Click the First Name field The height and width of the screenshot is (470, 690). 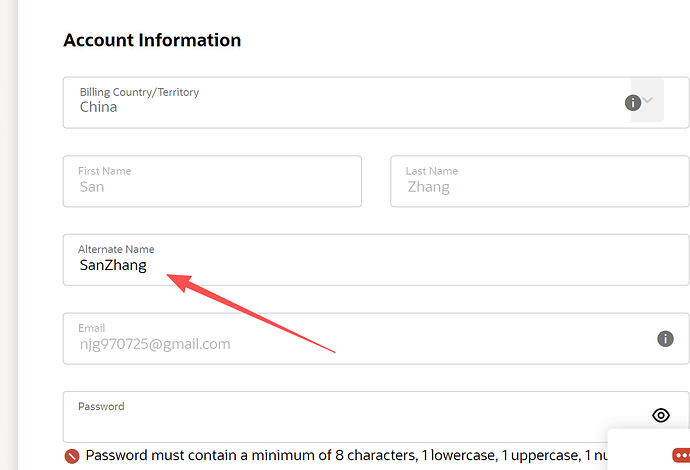point(212,181)
